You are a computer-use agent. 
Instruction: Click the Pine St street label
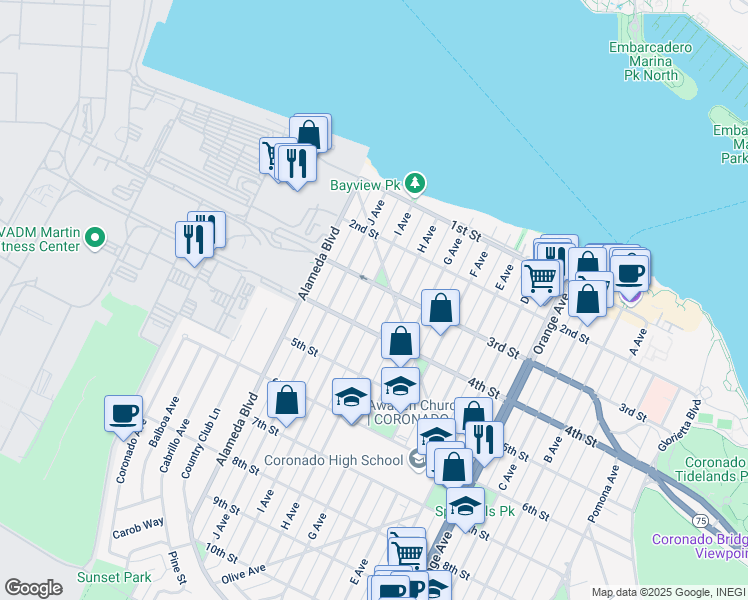(177, 568)
